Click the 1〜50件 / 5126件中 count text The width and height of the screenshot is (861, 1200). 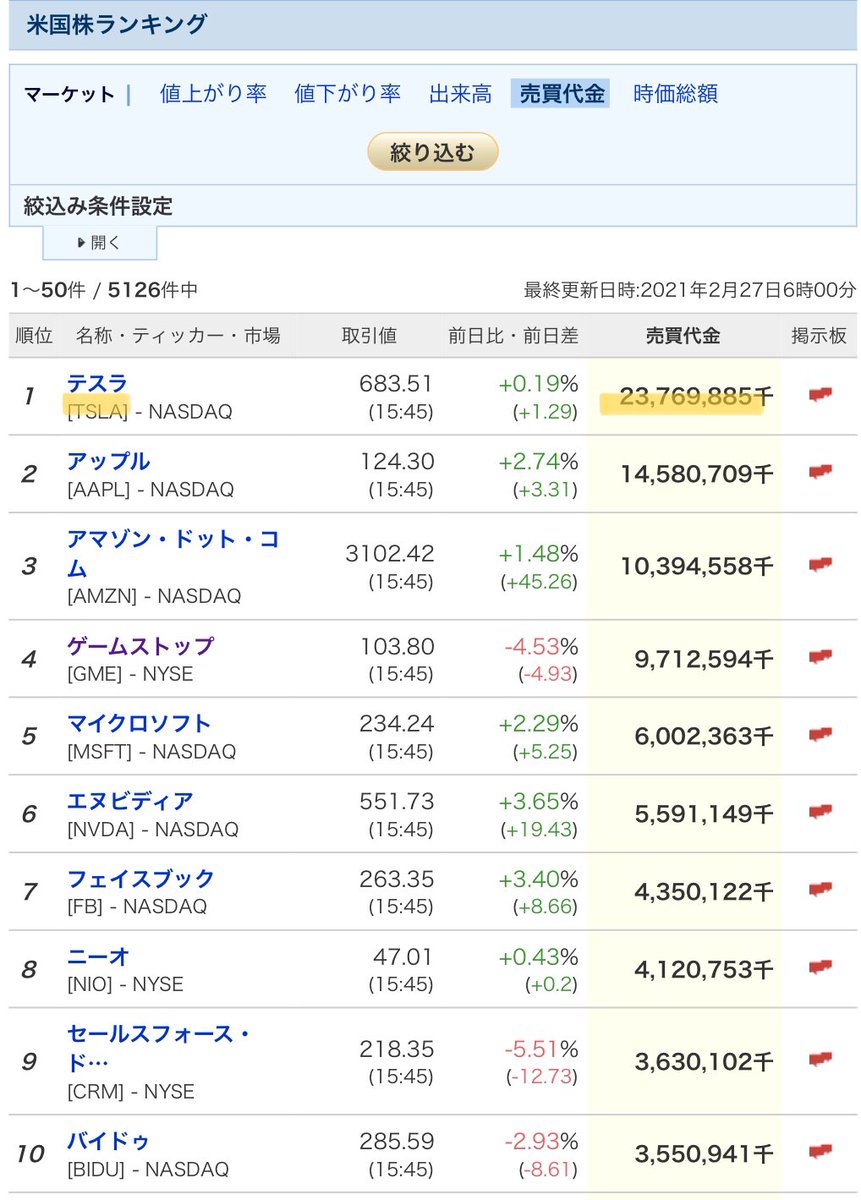[x=104, y=291]
